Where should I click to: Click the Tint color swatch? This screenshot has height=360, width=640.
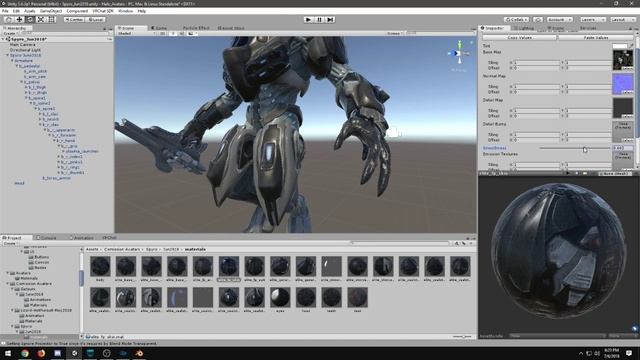[x=620, y=46]
